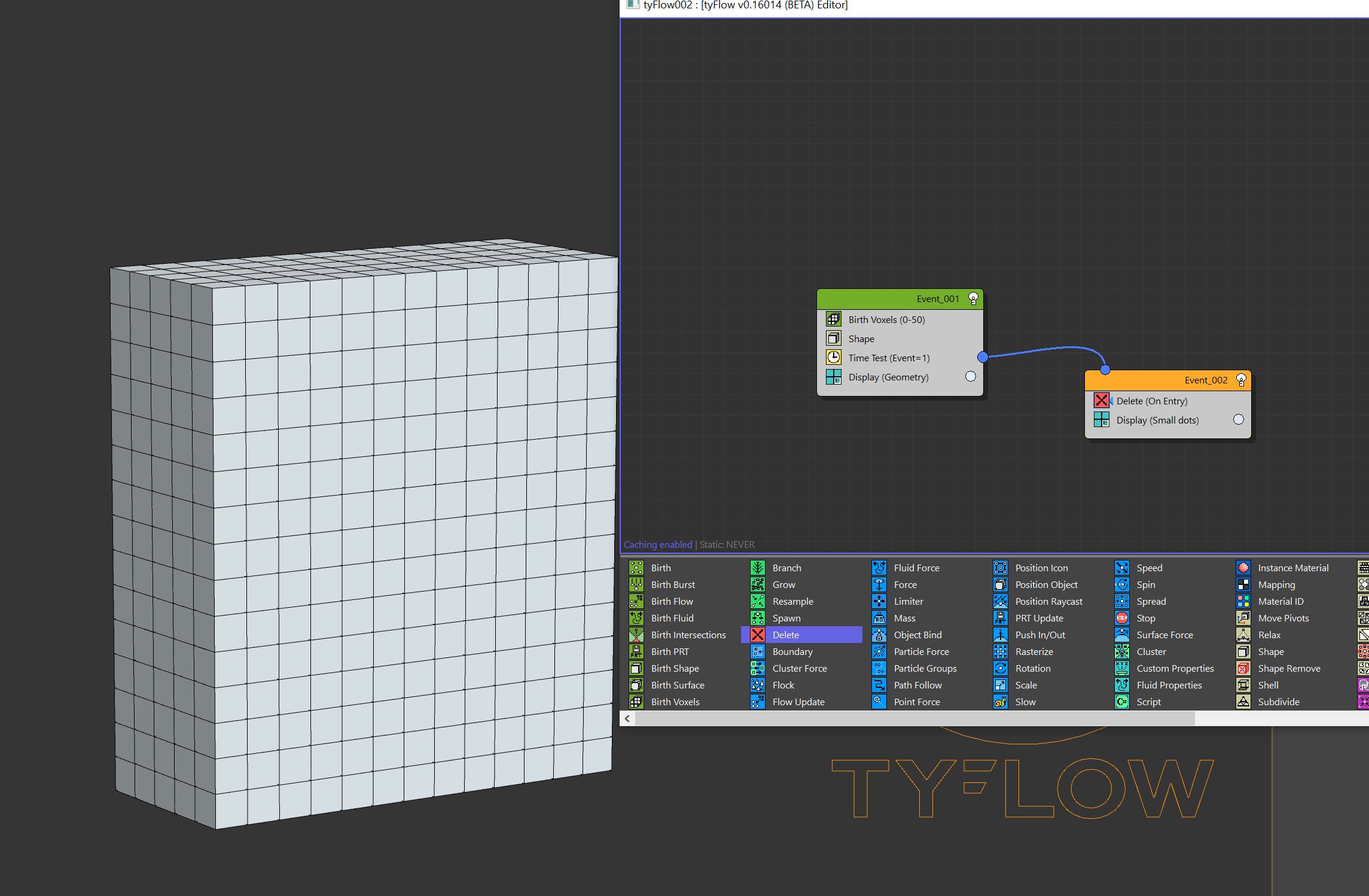Click Display (Geometry) output circle in Event_001
Image resolution: width=1369 pixels, height=896 pixels.
[x=971, y=376]
